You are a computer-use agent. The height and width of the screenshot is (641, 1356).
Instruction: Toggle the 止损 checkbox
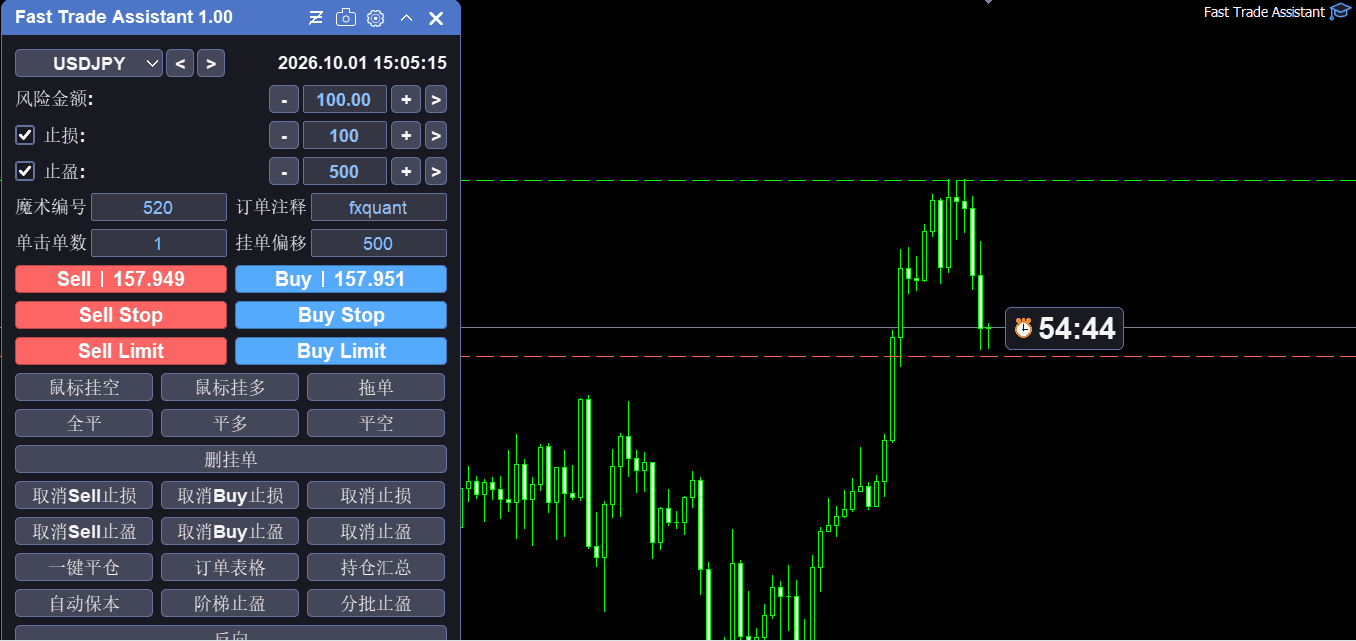(25, 135)
